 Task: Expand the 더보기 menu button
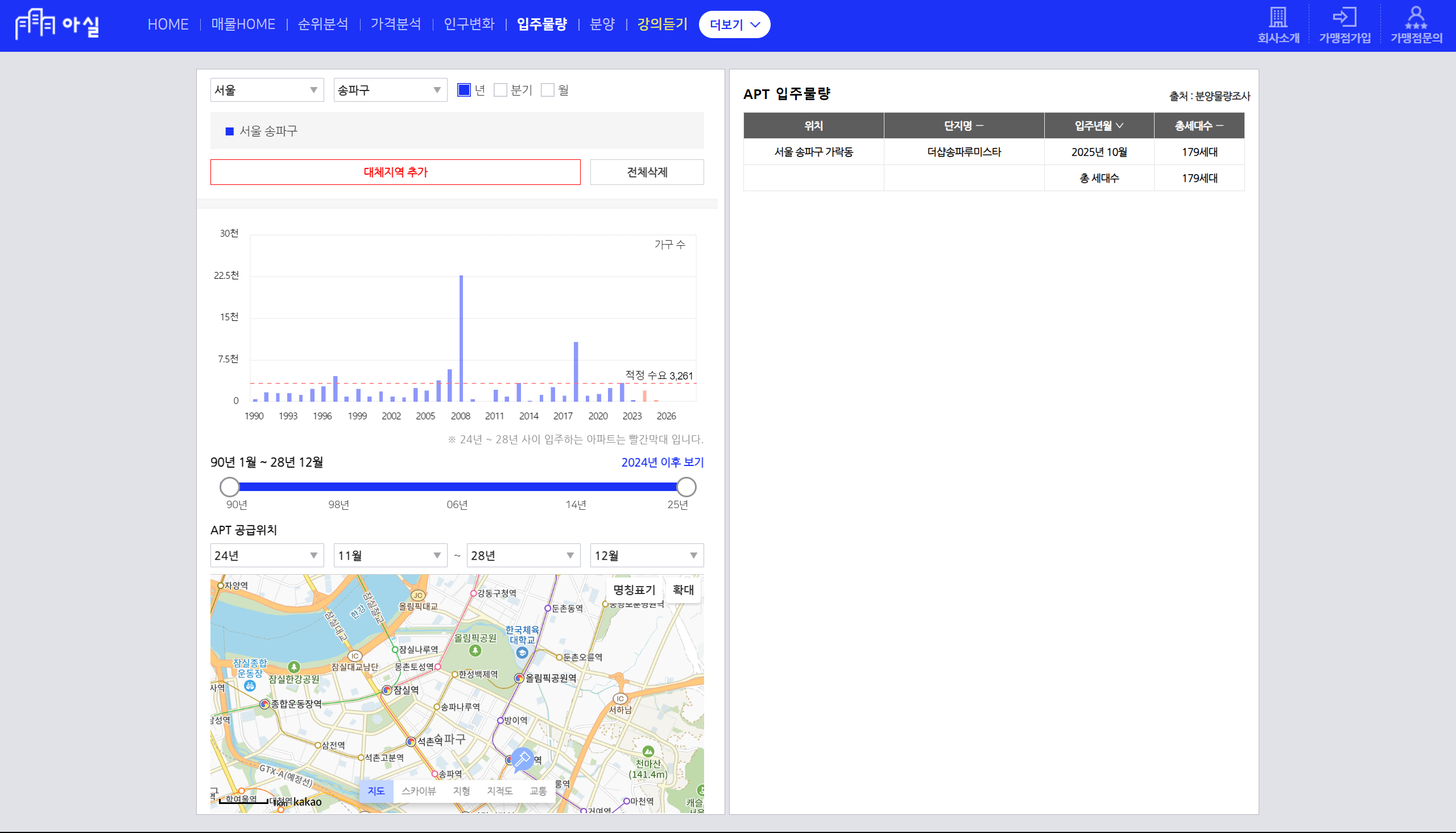[734, 24]
